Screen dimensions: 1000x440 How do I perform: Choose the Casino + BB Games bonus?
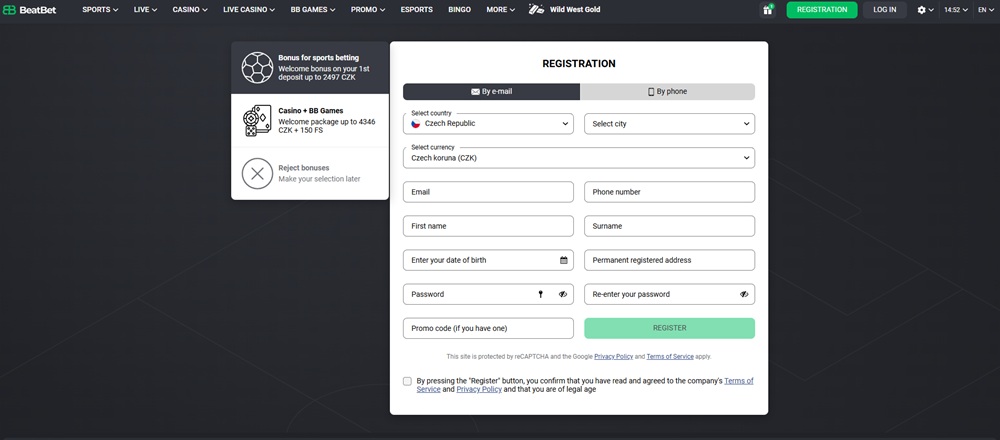pyautogui.click(x=257, y=121)
